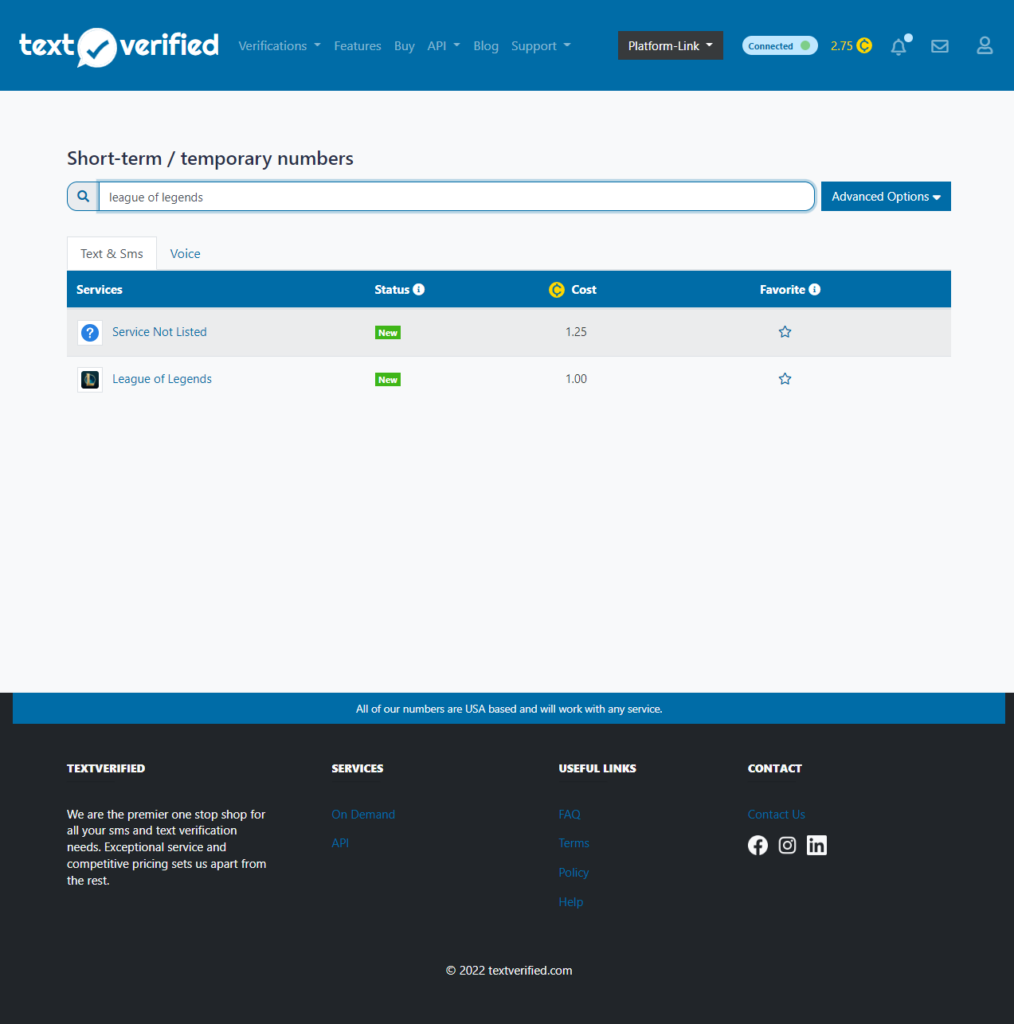The height and width of the screenshot is (1024, 1014).
Task: Click the 2.75 credits balance
Action: click(842, 46)
